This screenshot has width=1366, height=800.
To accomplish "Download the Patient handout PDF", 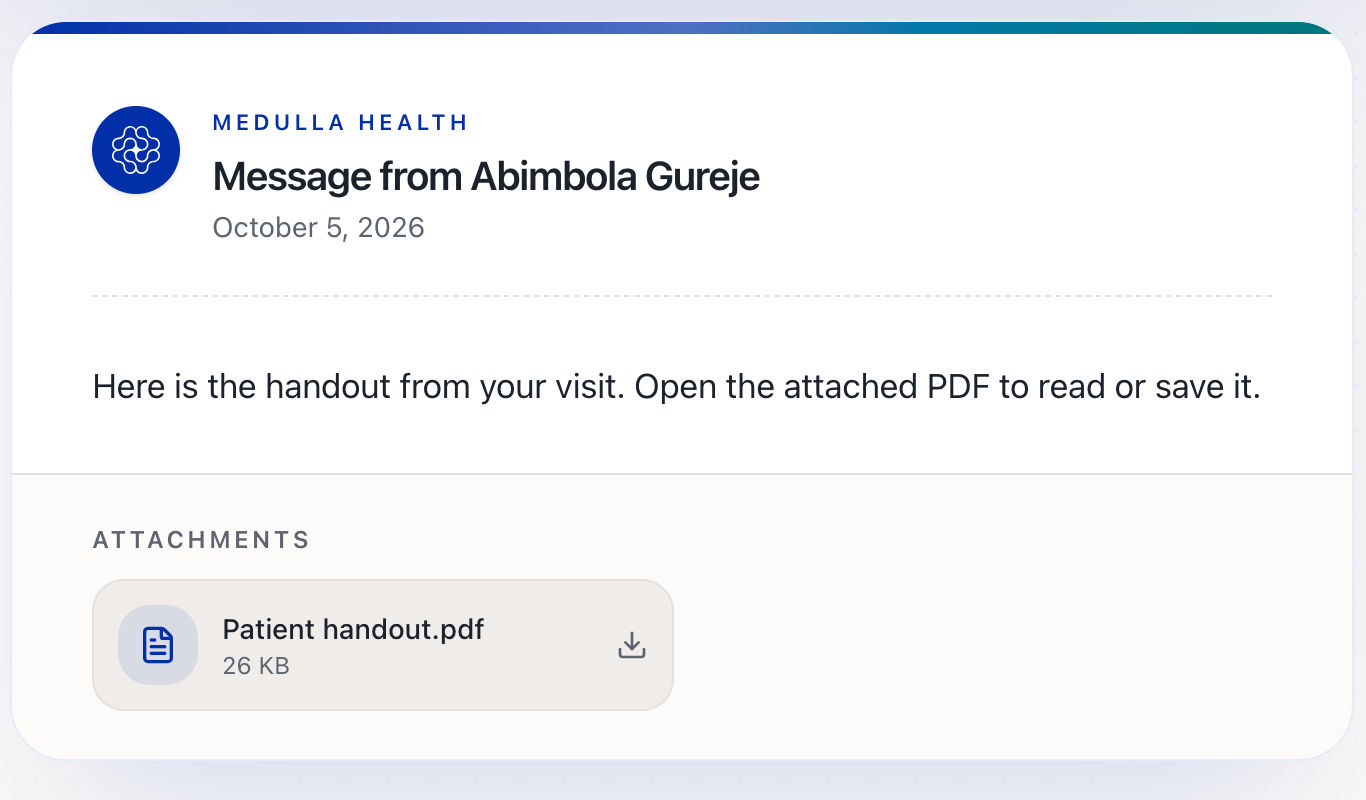I will (x=631, y=645).
